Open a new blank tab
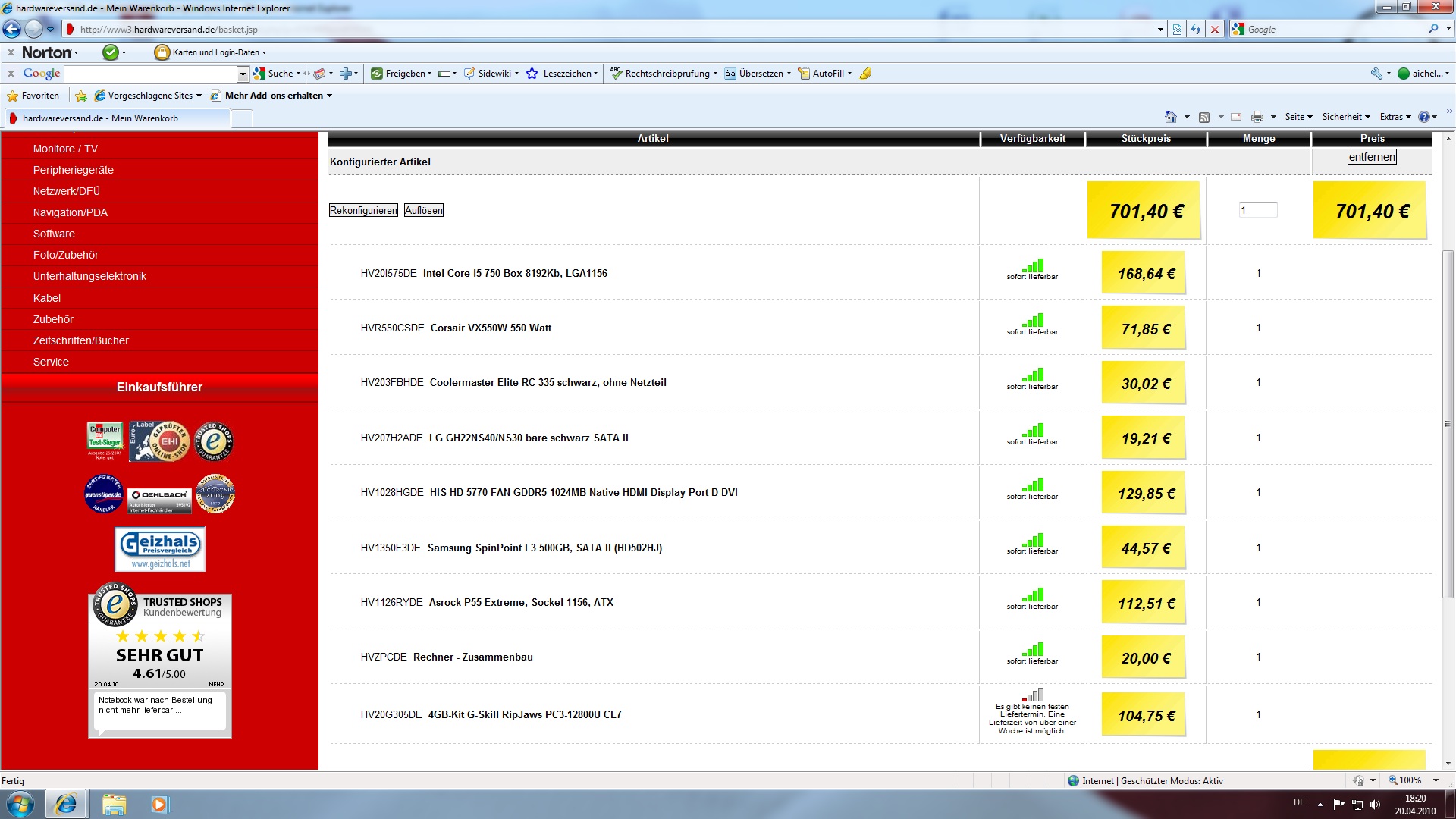 [x=241, y=119]
